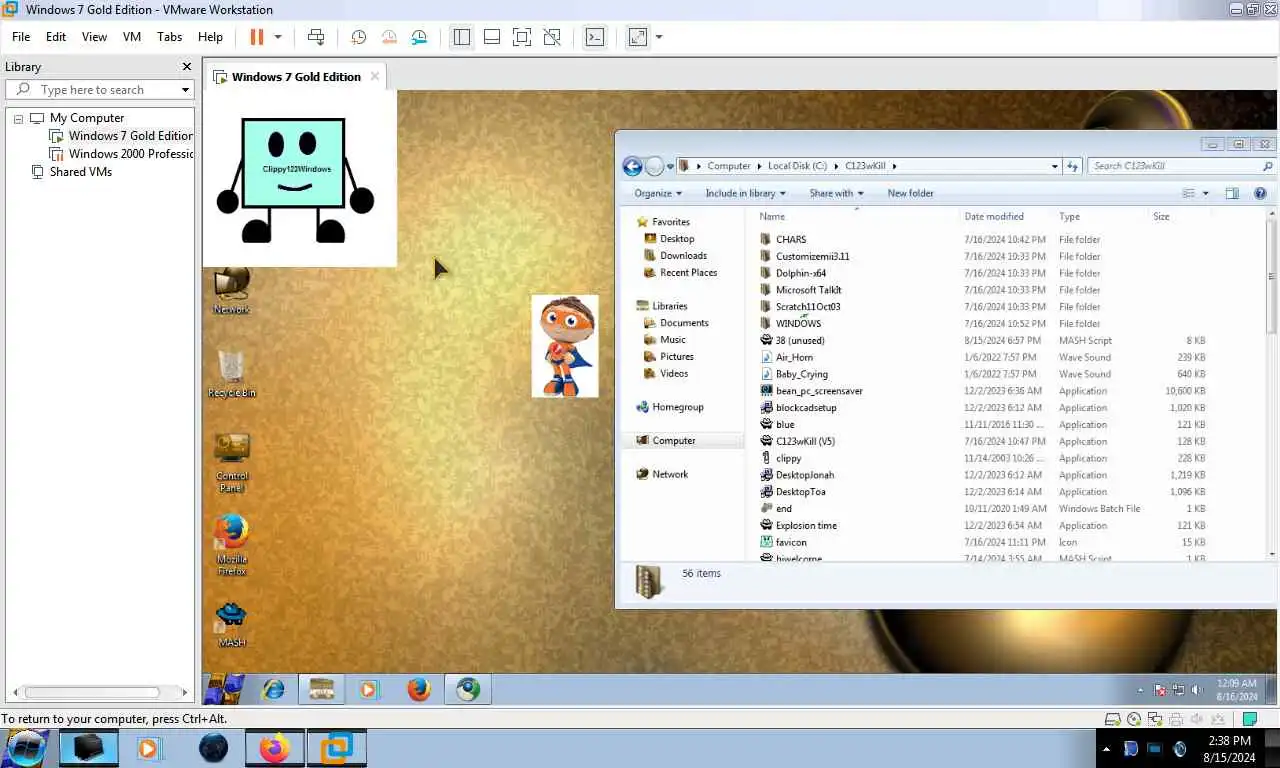The height and width of the screenshot is (768, 1280).
Task: Click the Library panel horizontal scrollbar
Action: click(x=92, y=692)
